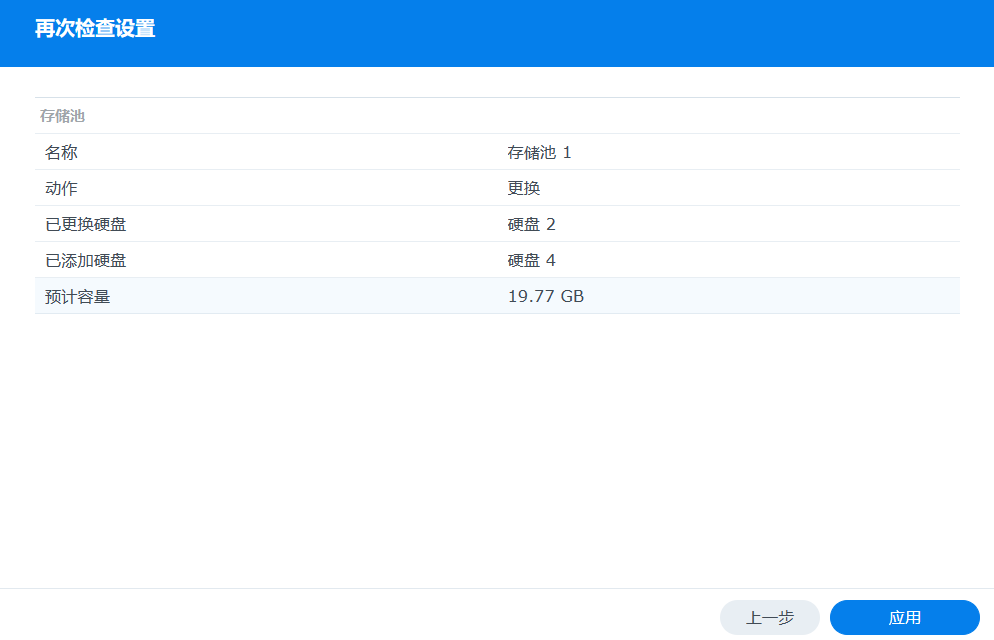Go back with the 上一步 button
This screenshot has height=640, width=994.
(770, 617)
